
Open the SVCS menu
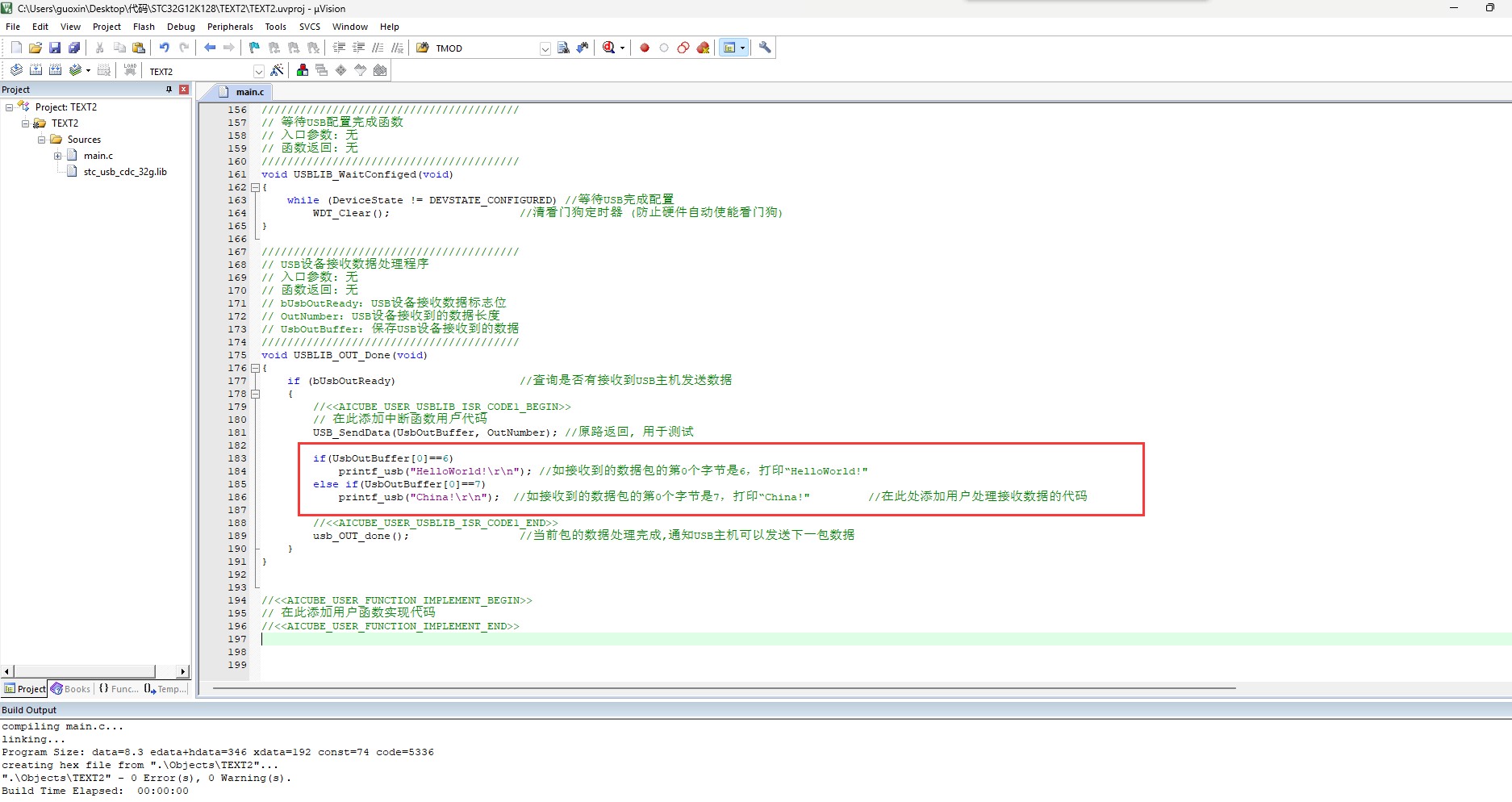coord(310,27)
